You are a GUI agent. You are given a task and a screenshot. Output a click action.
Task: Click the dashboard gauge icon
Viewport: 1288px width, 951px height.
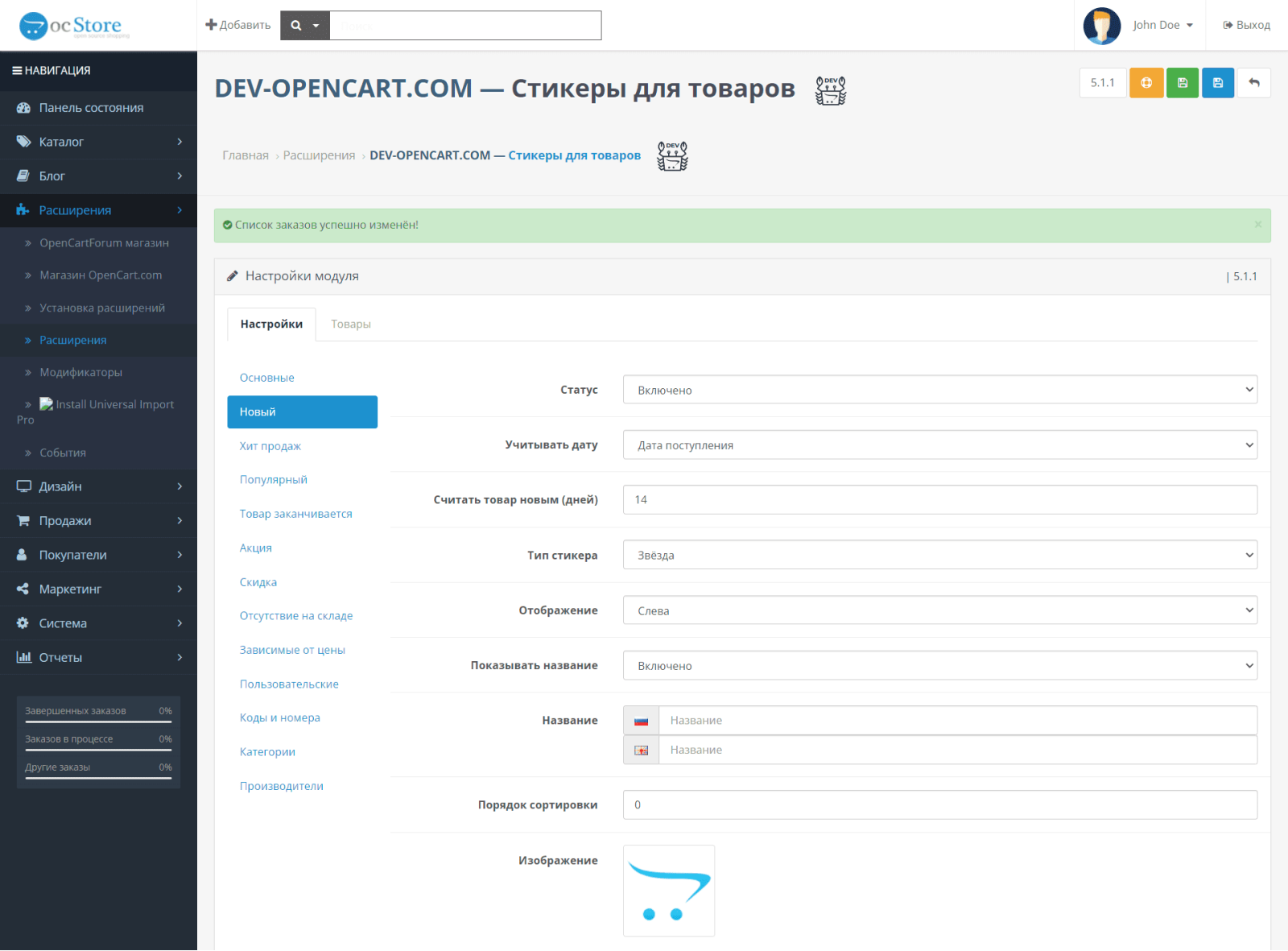23,108
